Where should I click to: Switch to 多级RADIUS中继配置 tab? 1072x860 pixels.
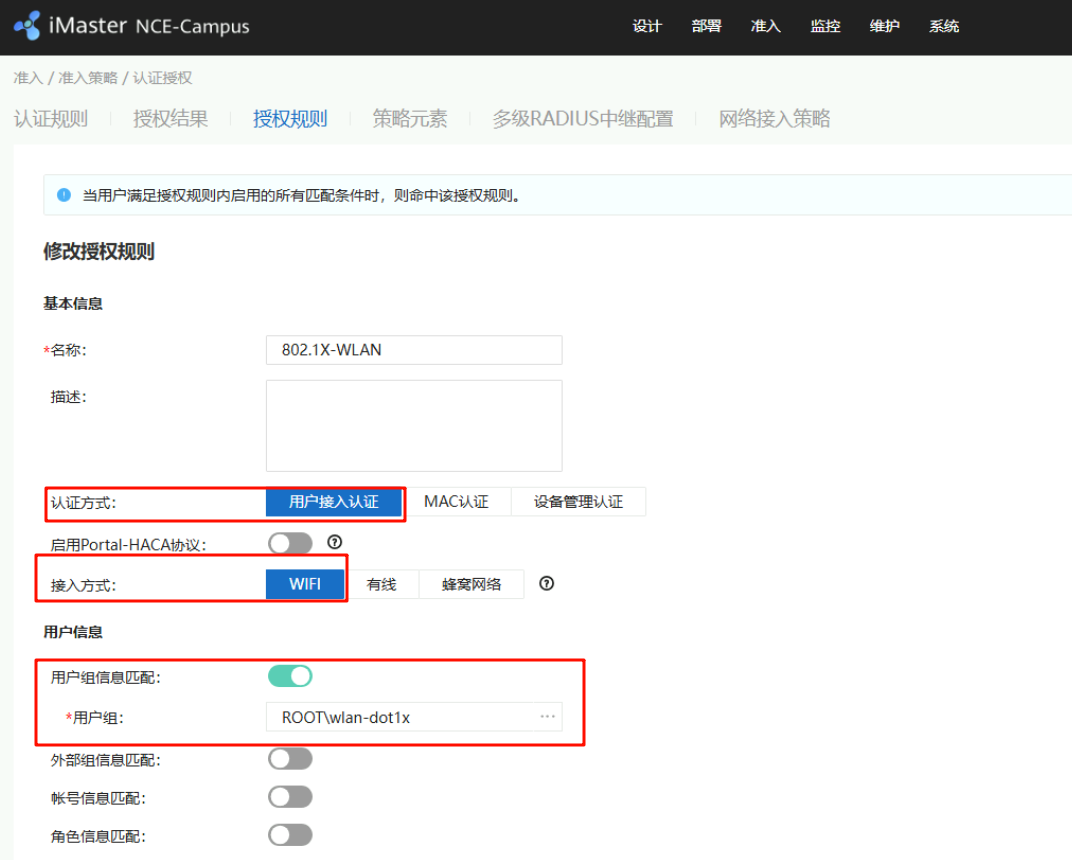pyautogui.click(x=582, y=119)
